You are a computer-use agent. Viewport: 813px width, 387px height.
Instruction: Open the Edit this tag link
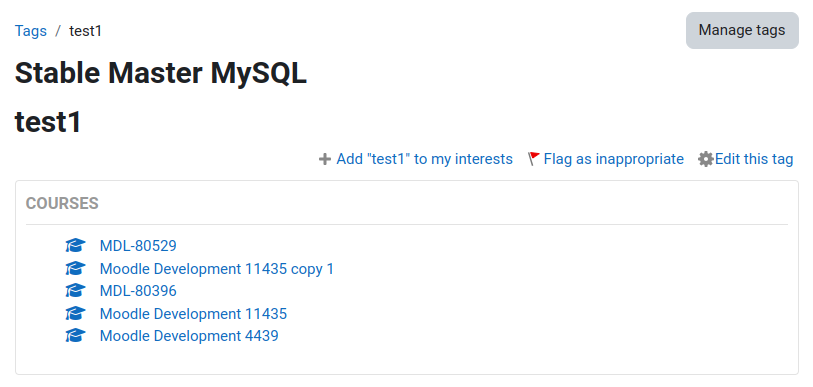click(754, 159)
